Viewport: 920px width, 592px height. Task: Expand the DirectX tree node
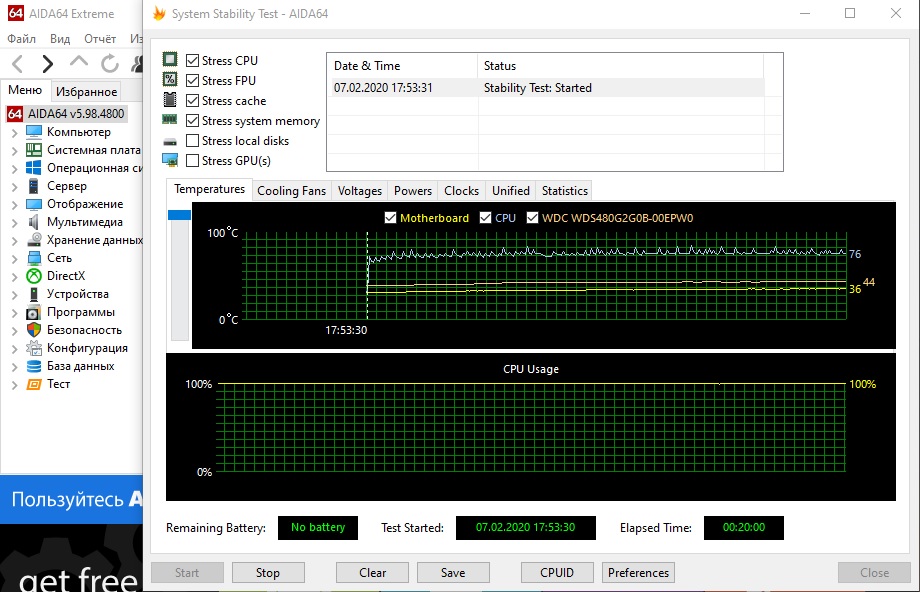click(15, 277)
